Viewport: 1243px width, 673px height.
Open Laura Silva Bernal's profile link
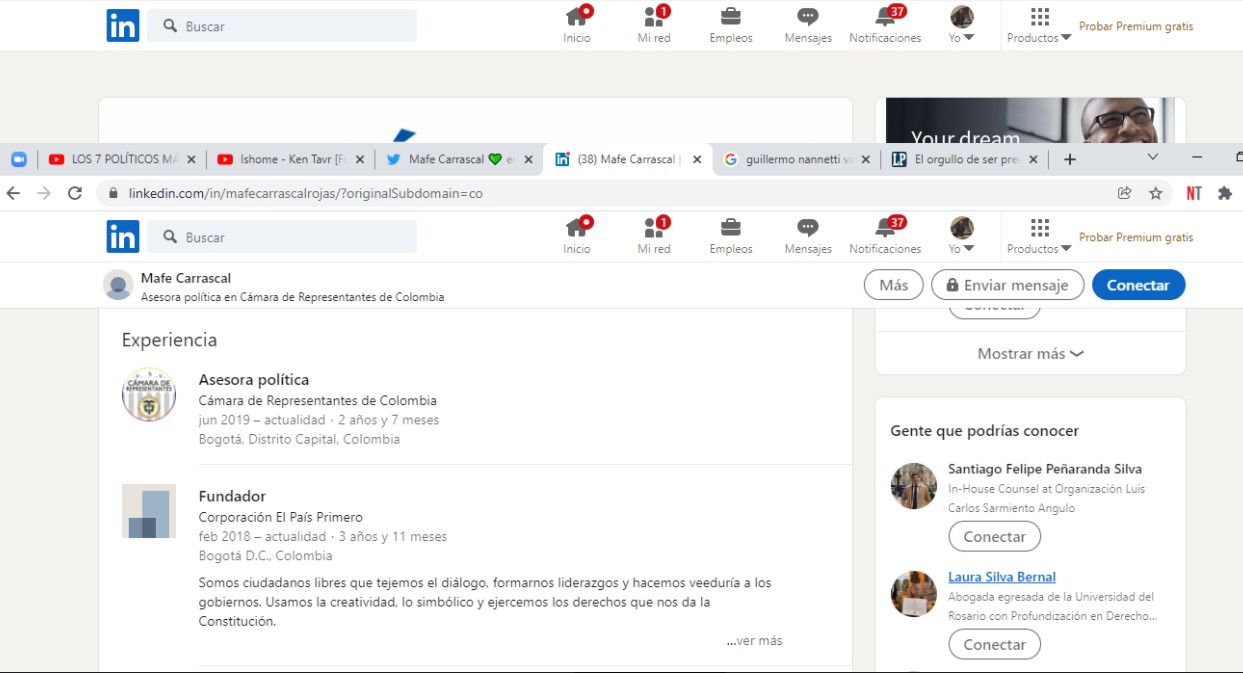coord(1004,576)
